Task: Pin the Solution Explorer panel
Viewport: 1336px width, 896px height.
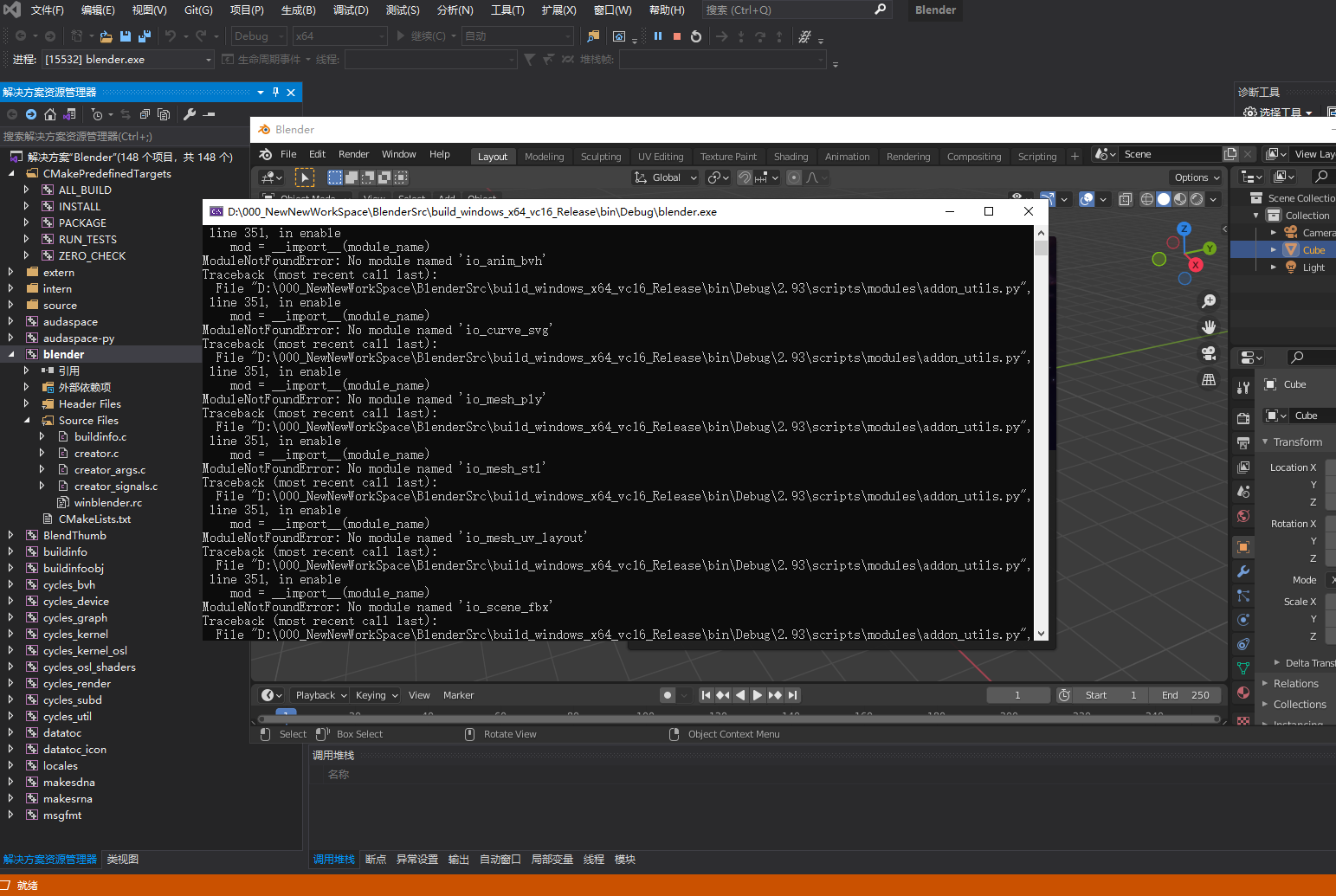Action: [276, 92]
